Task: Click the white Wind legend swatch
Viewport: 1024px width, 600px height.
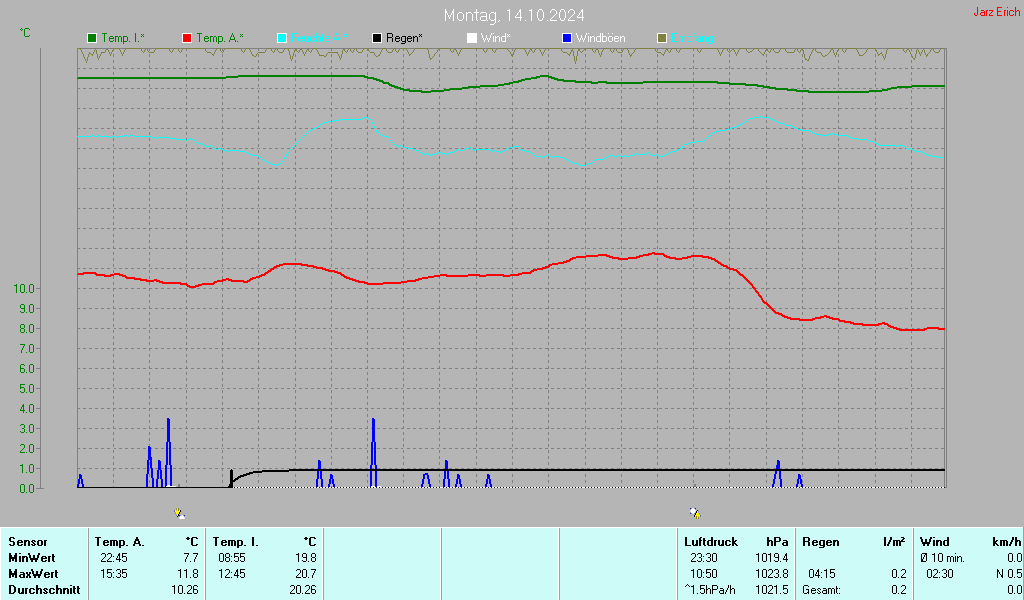Action: coord(472,38)
